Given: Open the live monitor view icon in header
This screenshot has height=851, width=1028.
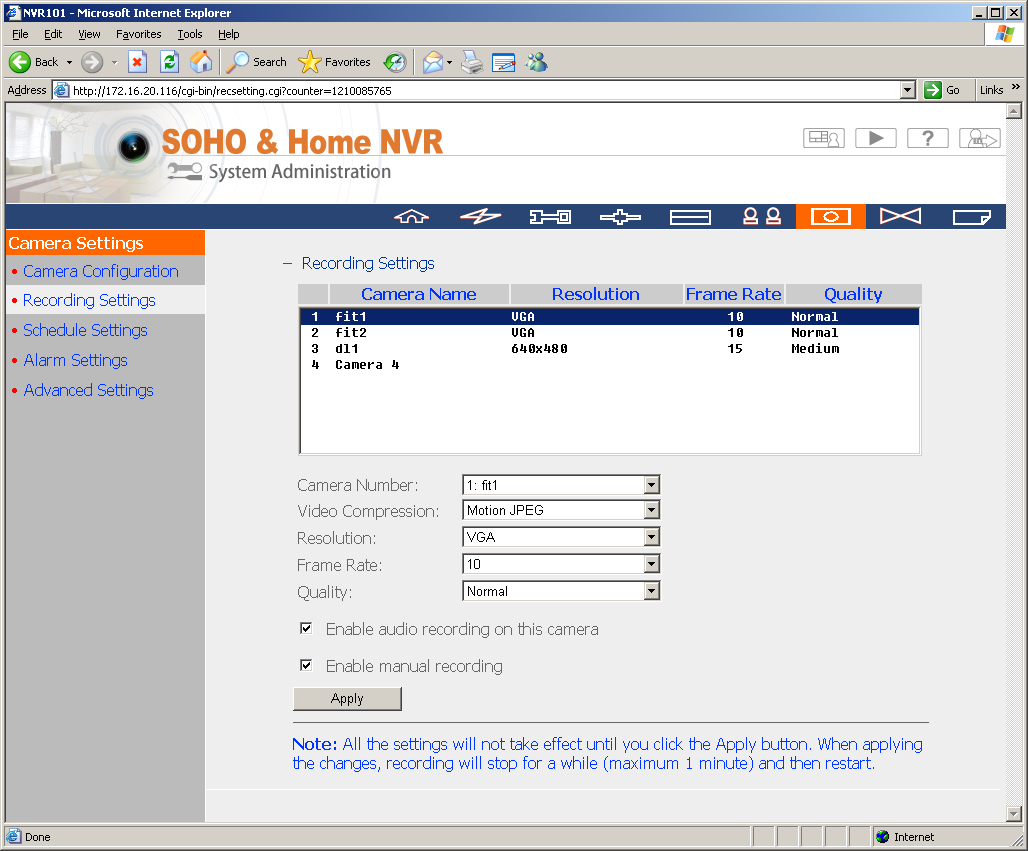Looking at the screenshot, I should point(823,138).
